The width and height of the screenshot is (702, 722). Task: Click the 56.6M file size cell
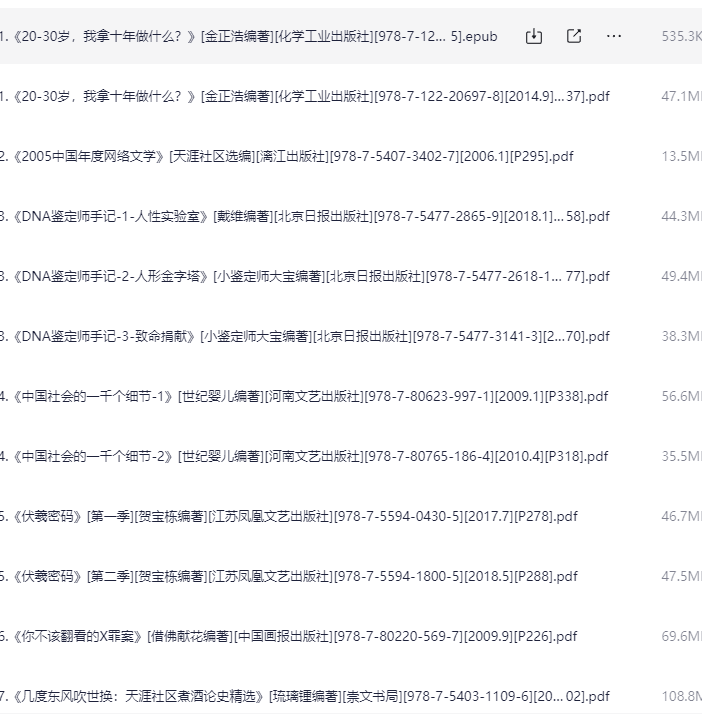(x=681, y=396)
